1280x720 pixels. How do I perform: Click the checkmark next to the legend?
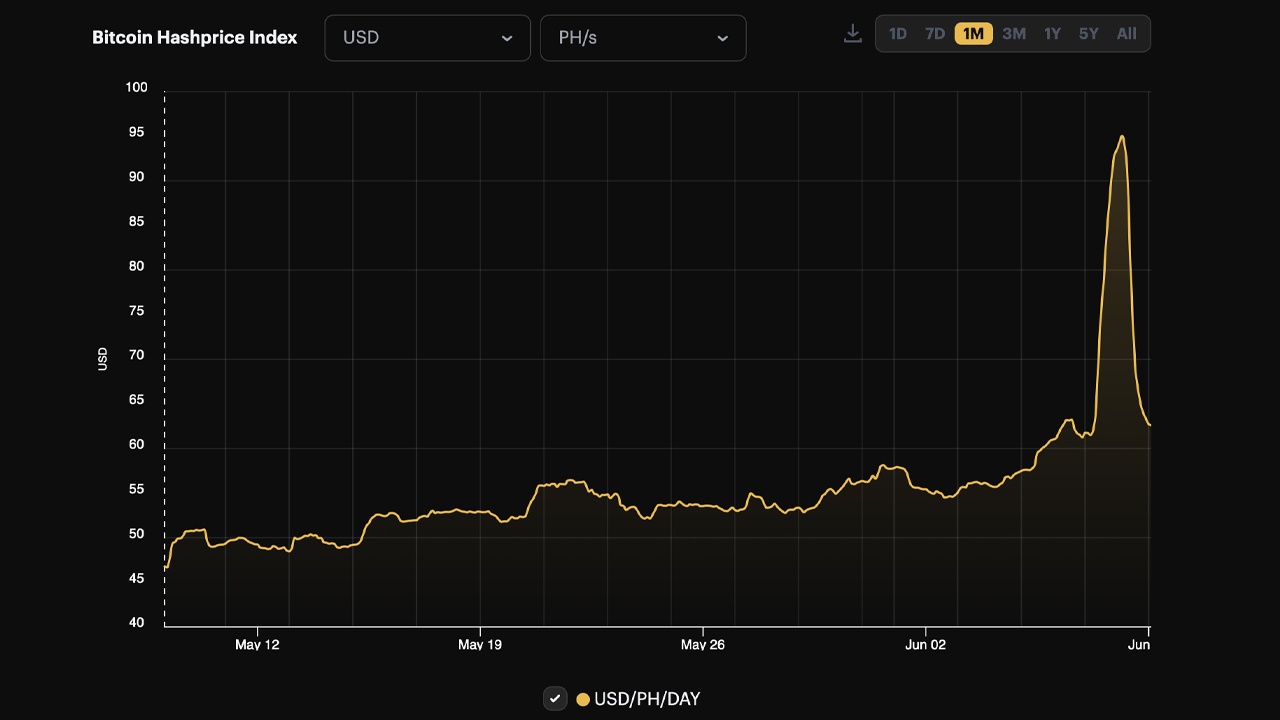555,698
